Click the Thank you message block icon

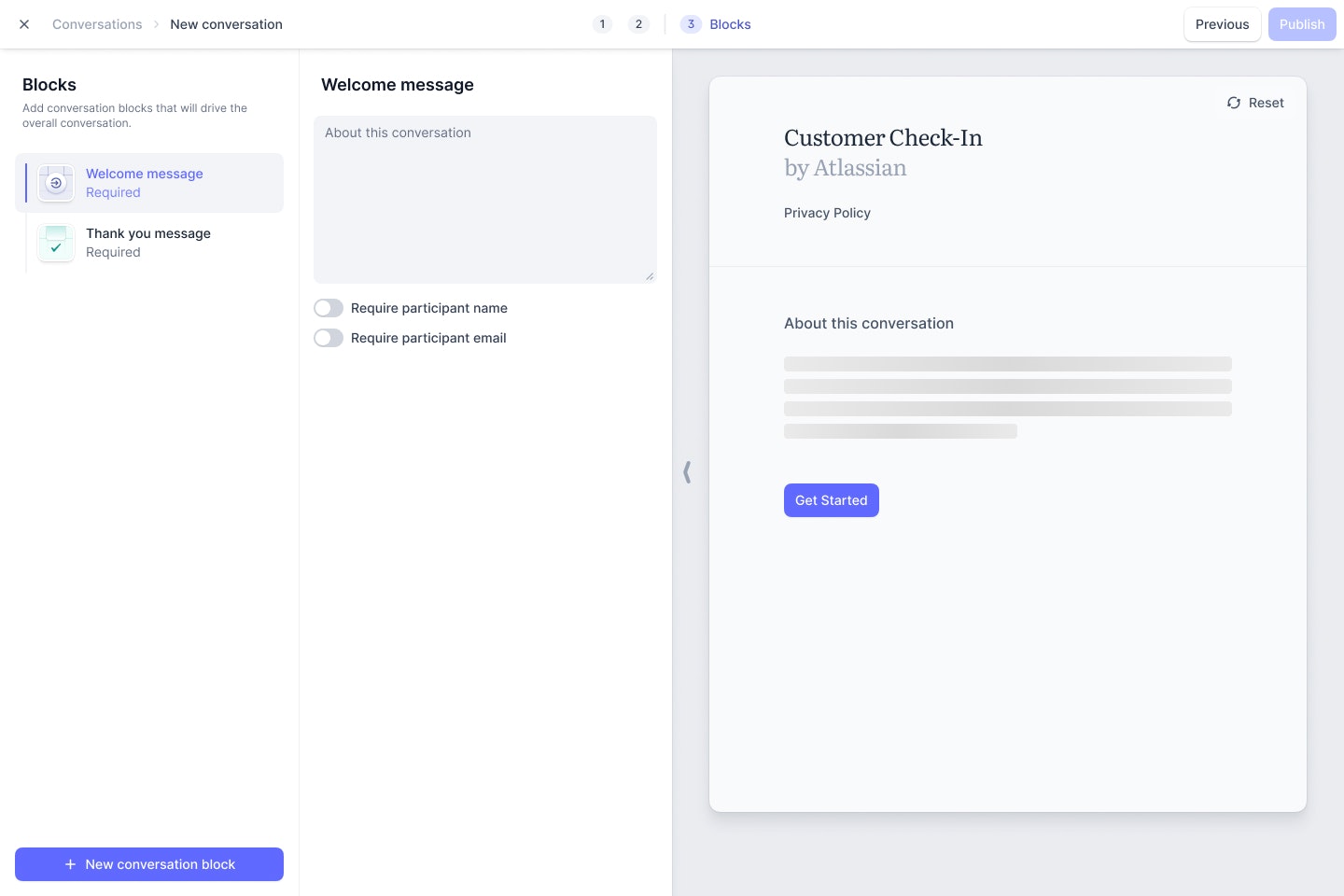click(56, 243)
